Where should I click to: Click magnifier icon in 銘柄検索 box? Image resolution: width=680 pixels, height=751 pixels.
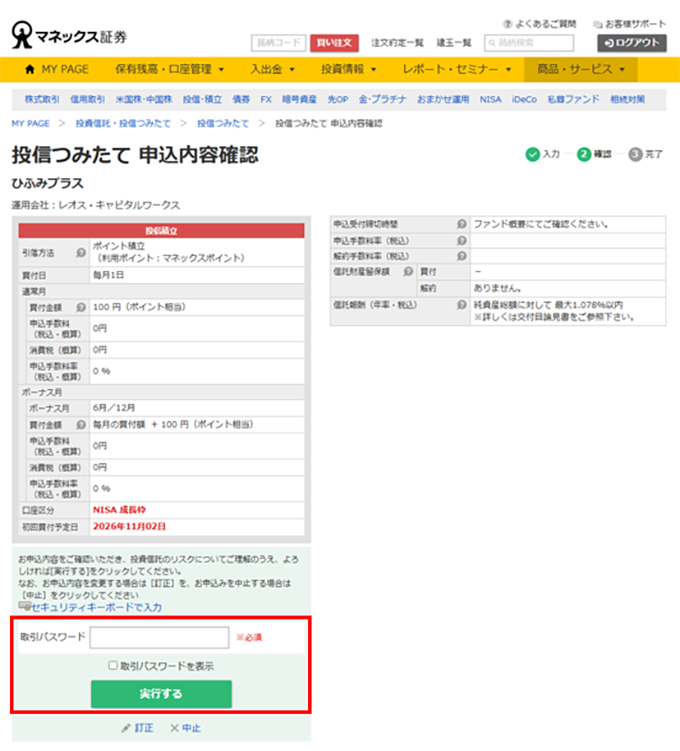(x=492, y=43)
